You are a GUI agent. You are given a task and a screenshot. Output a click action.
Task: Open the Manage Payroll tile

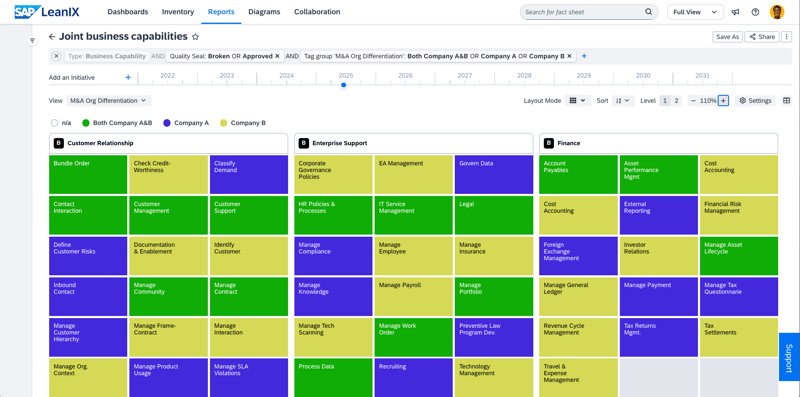(413, 296)
